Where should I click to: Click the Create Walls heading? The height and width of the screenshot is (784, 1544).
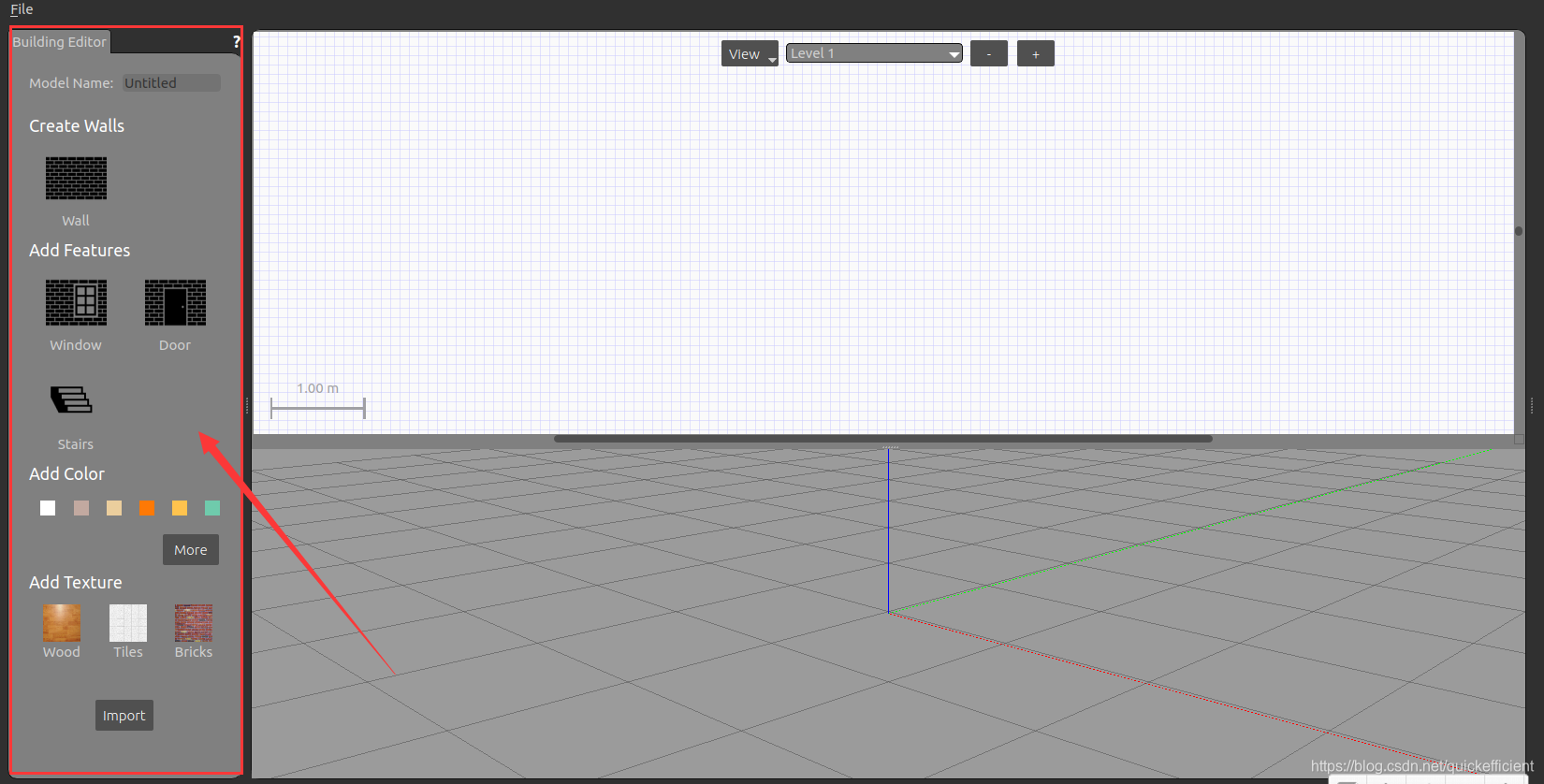coord(77,126)
